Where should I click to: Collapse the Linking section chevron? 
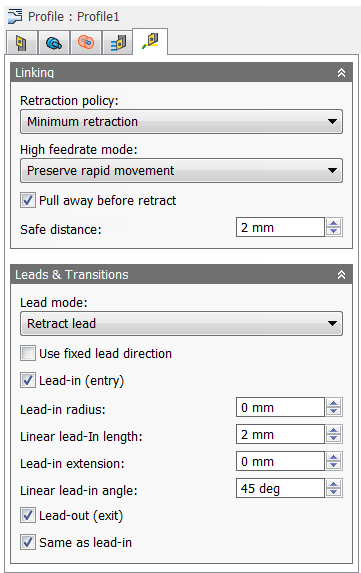[x=341, y=72]
